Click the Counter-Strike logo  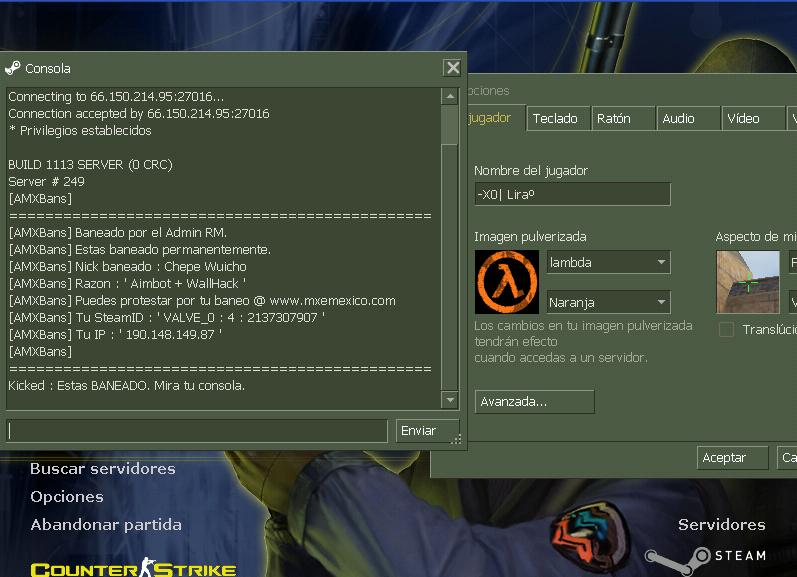(x=133, y=568)
